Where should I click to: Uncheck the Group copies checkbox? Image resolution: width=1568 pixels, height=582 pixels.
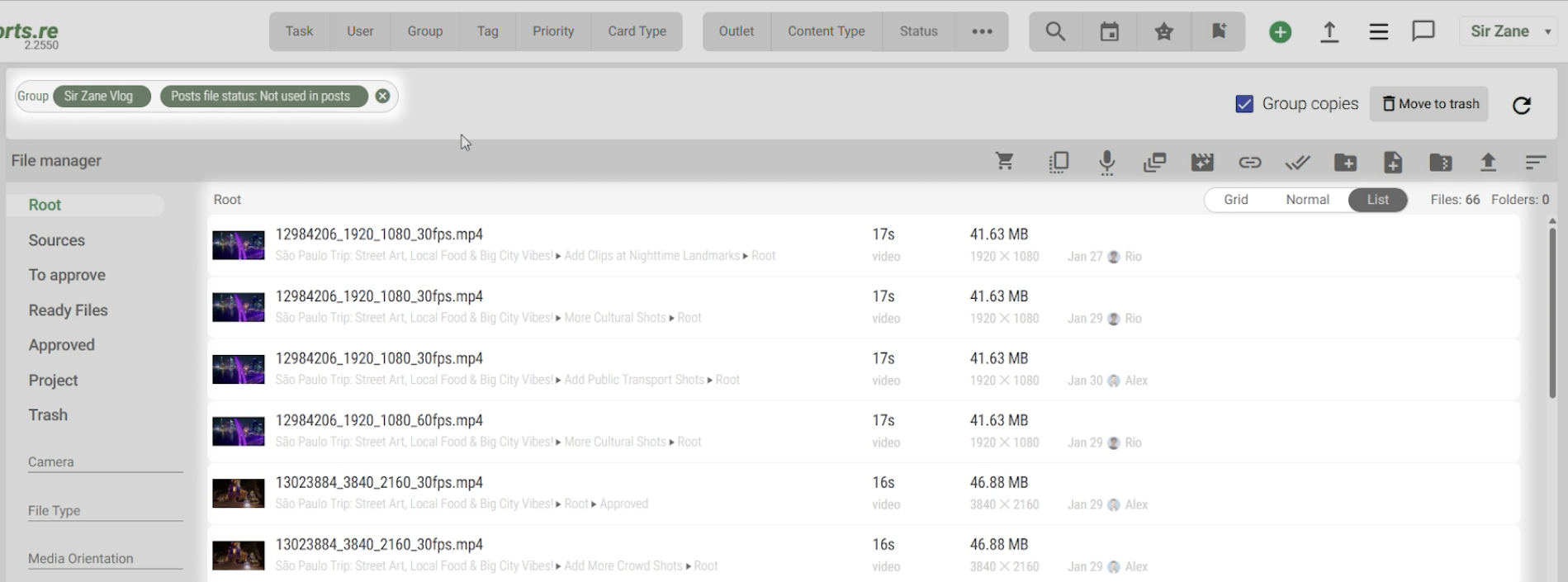click(x=1244, y=104)
